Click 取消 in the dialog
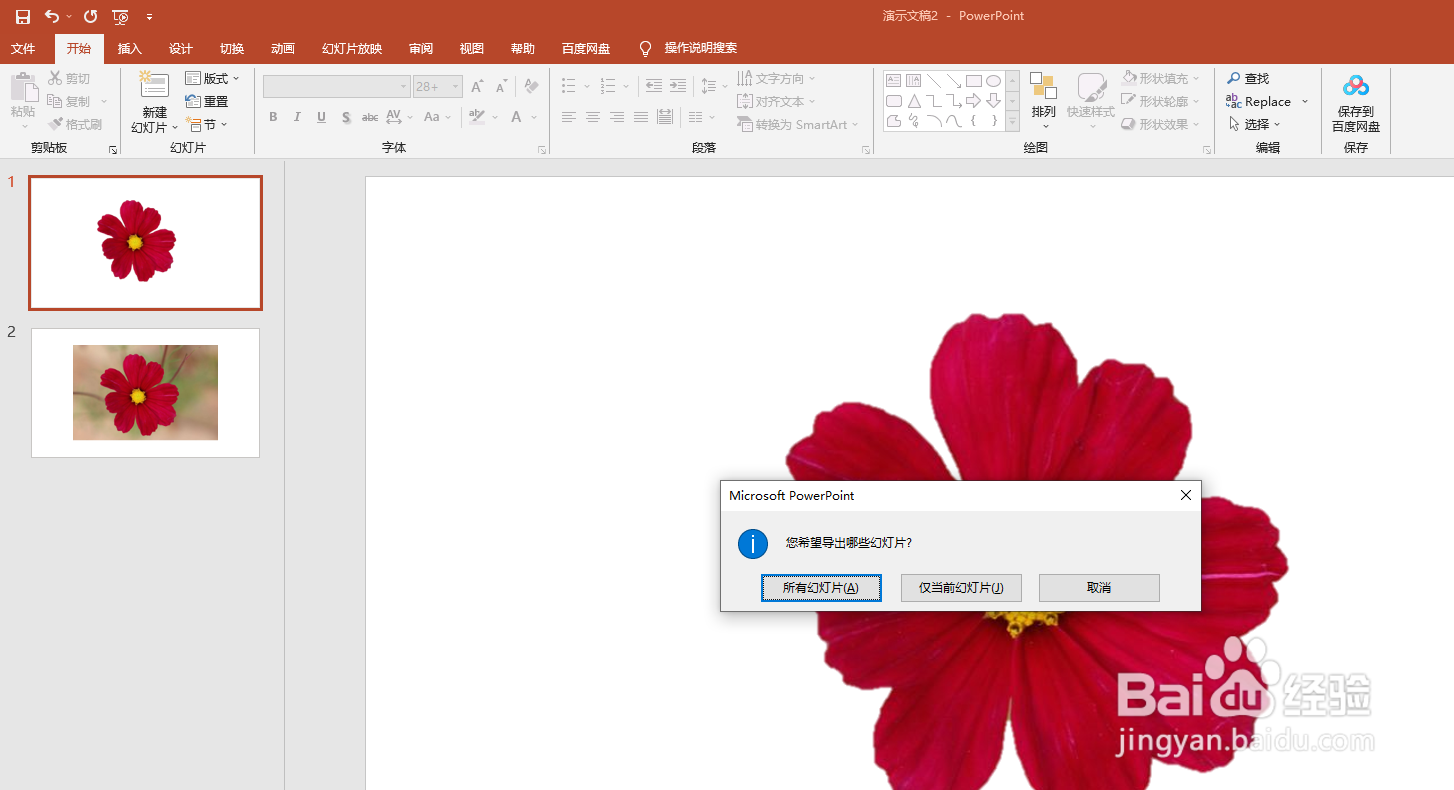 [1099, 588]
